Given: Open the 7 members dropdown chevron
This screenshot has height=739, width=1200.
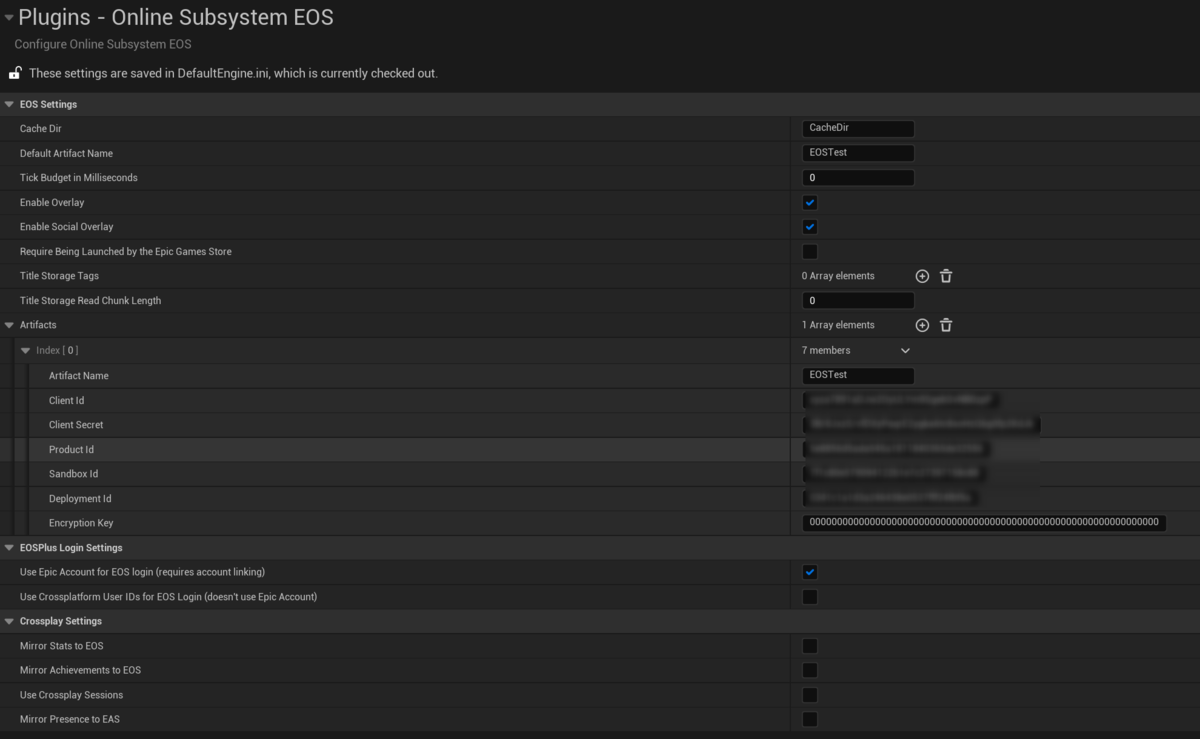Looking at the screenshot, I should [905, 351].
